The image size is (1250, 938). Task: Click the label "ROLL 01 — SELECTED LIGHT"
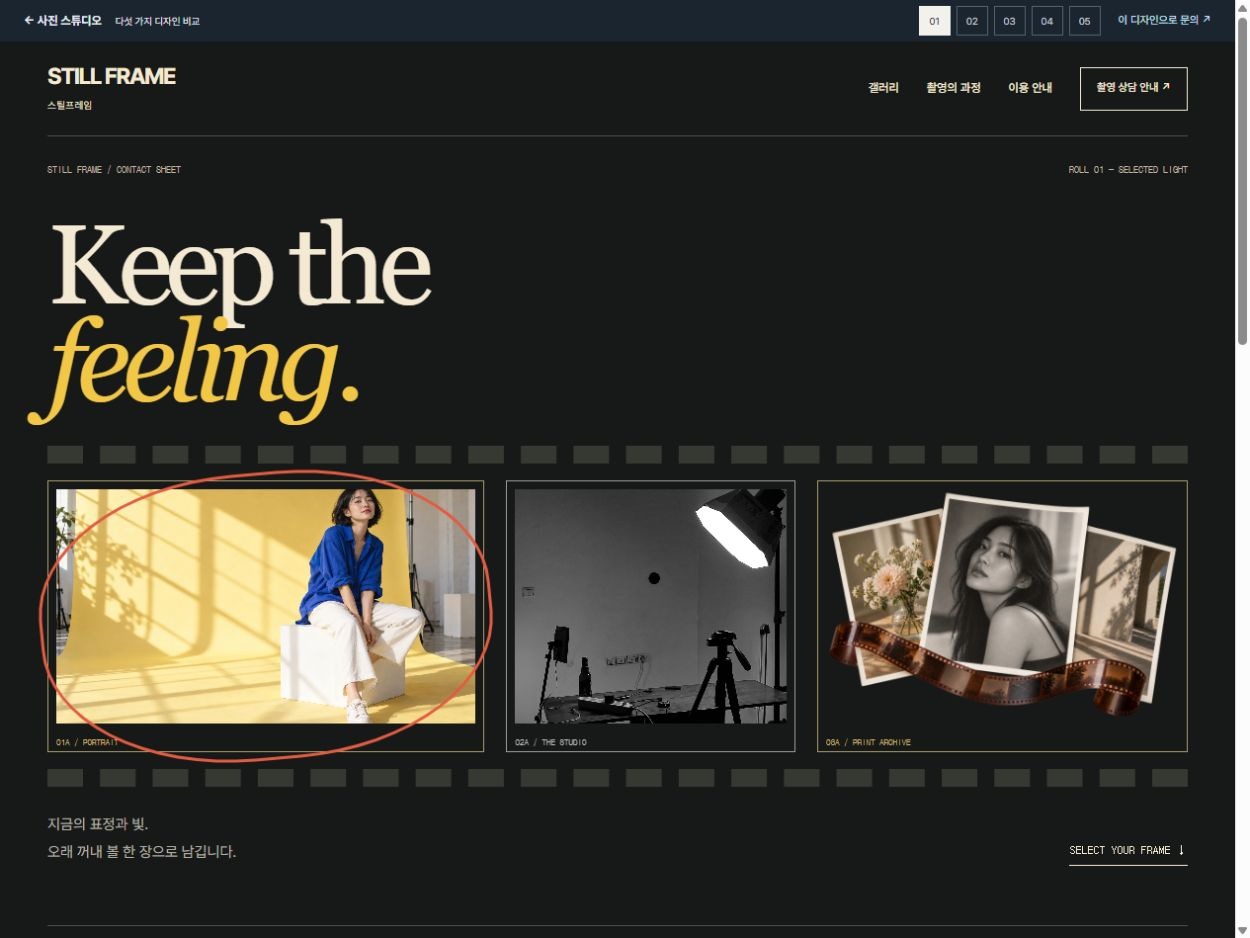click(x=1128, y=170)
